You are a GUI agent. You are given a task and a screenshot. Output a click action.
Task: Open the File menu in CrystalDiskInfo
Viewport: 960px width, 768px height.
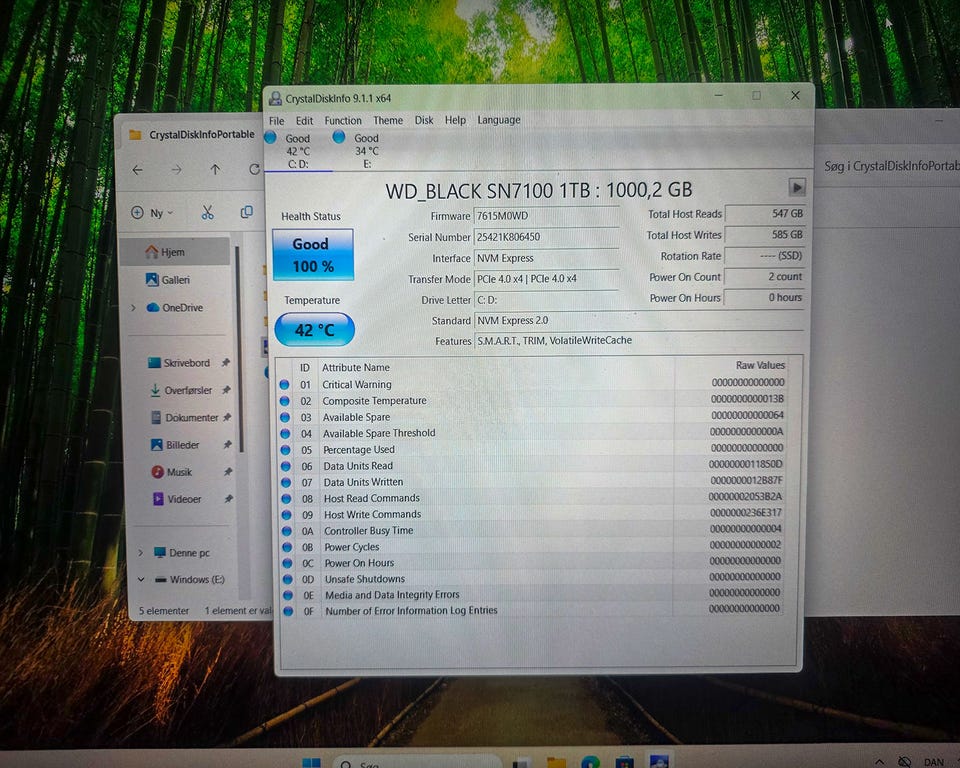277,121
